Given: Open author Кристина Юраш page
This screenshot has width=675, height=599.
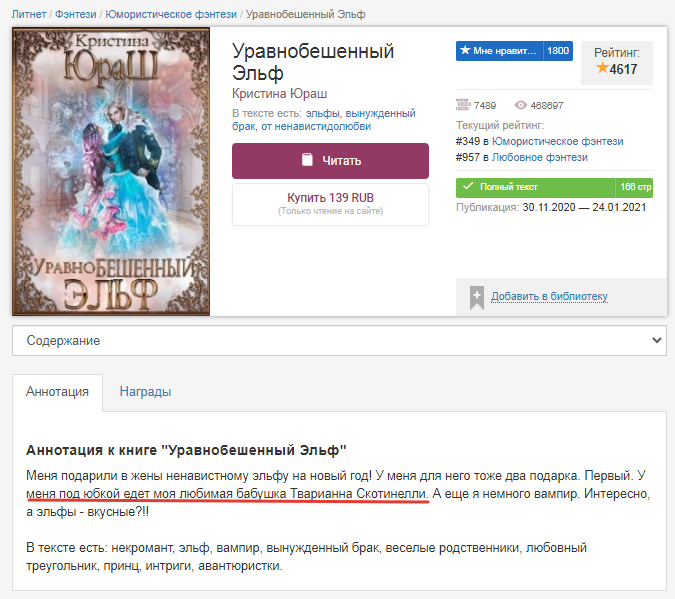Looking at the screenshot, I should pyautogui.click(x=279, y=93).
